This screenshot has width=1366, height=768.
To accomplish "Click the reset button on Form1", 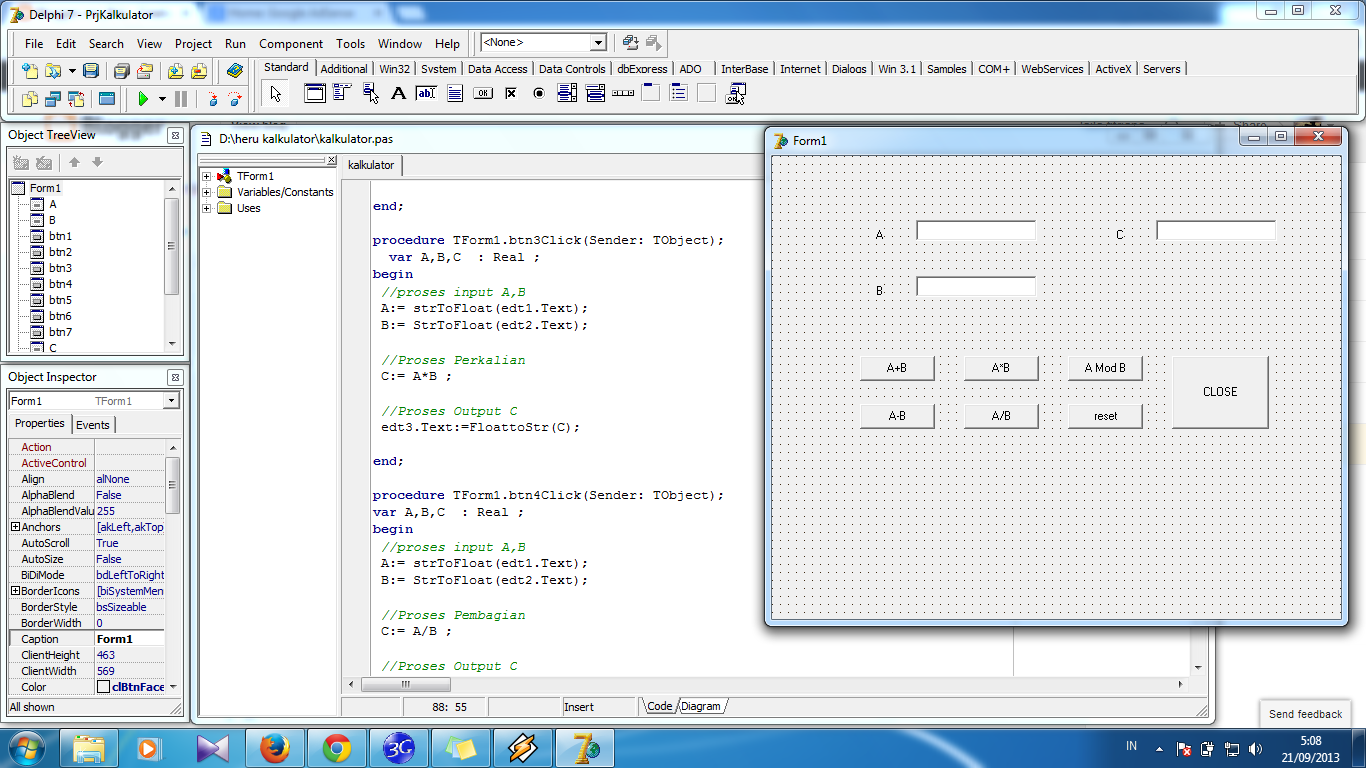I will [1105, 416].
